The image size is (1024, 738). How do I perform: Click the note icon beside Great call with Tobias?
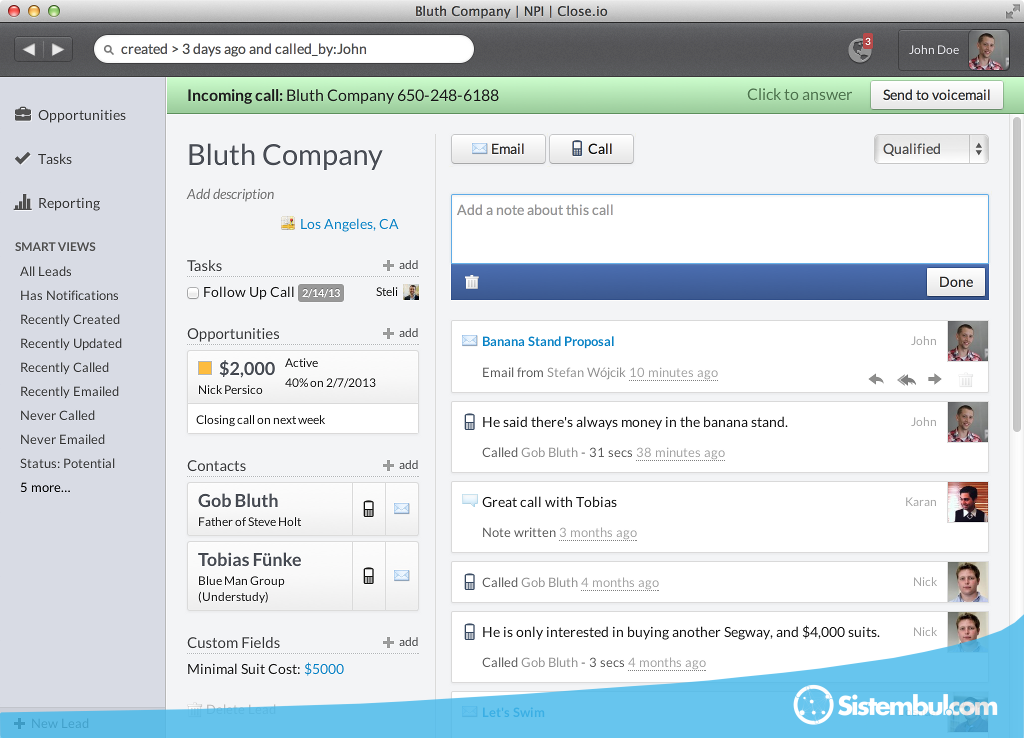click(470, 501)
